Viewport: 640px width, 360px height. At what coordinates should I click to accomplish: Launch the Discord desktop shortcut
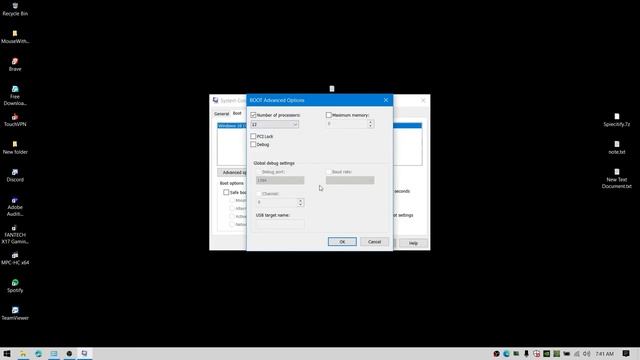[x=15, y=175]
